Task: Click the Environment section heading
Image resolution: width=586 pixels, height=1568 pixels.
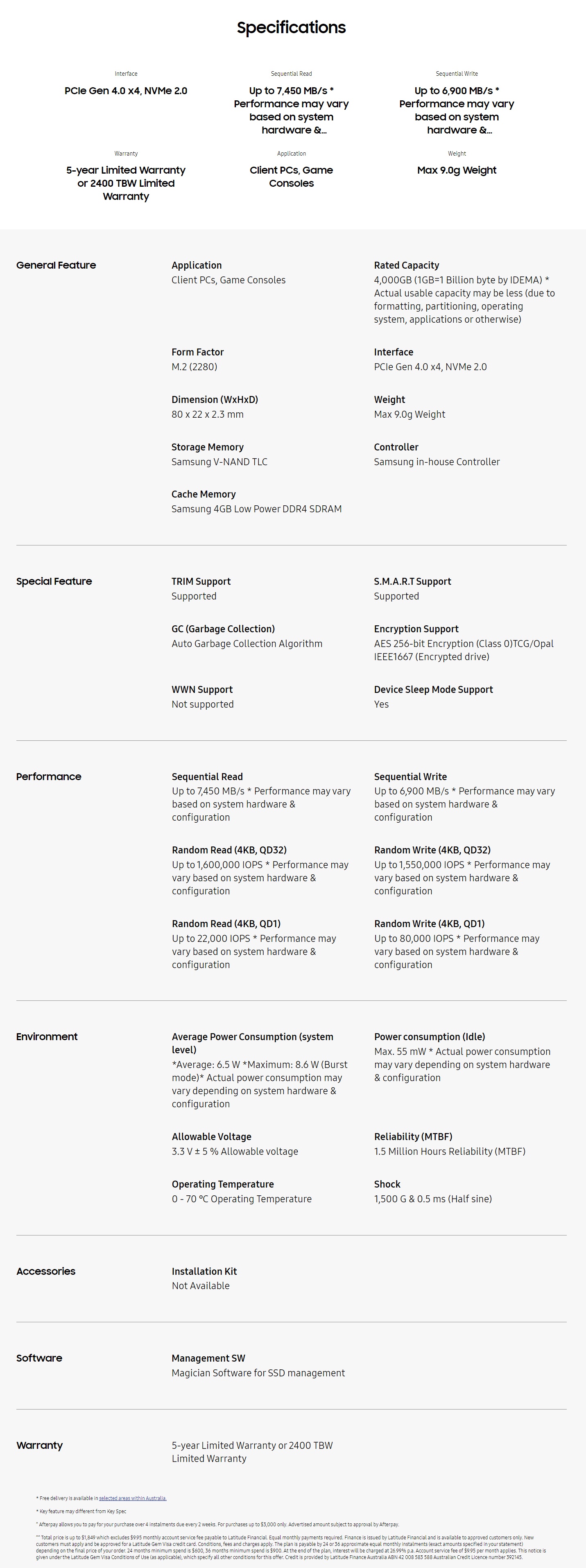Action: (47, 1036)
